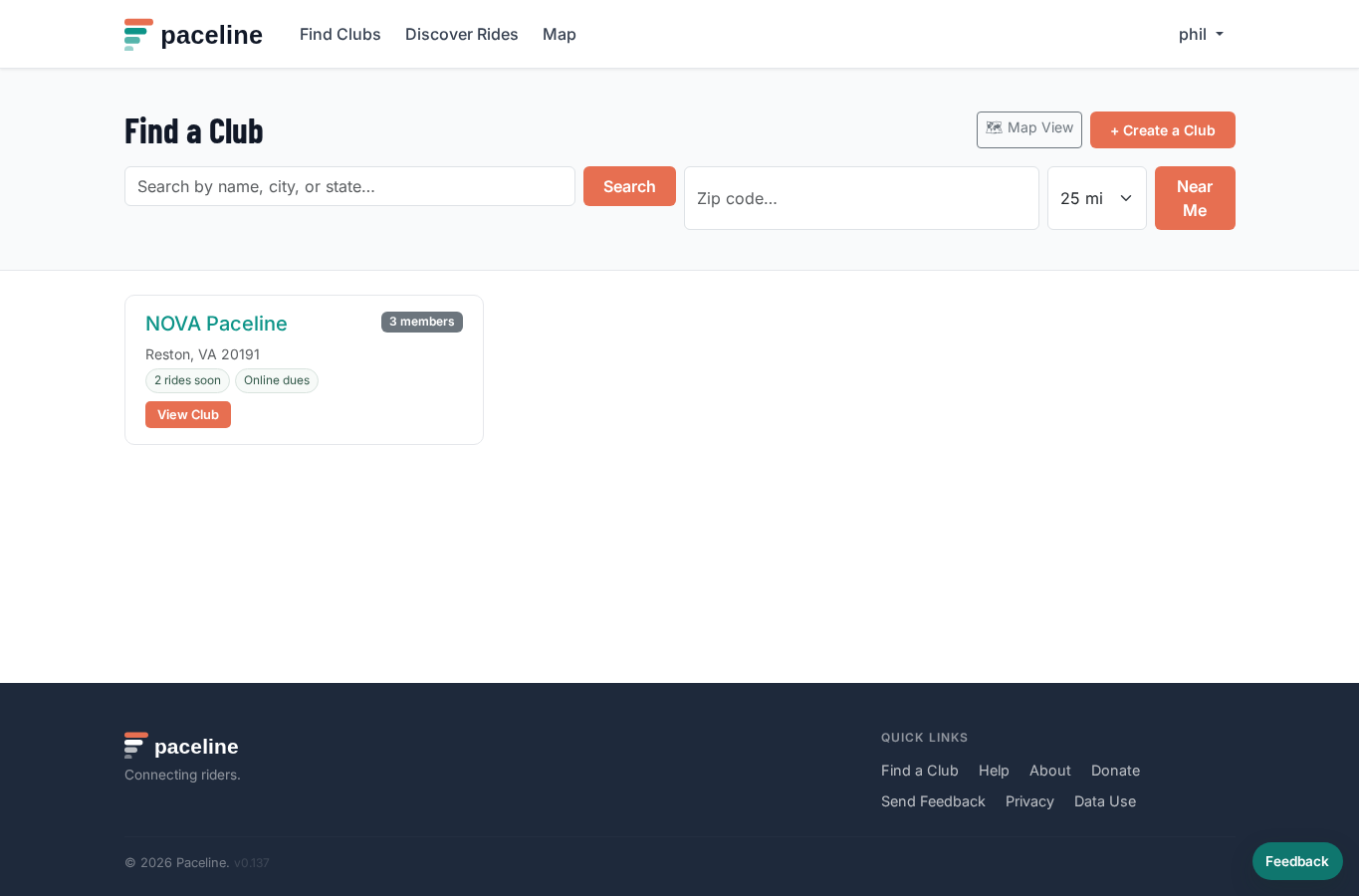Open the Map View button
The height and width of the screenshot is (896, 1359).
pyautogui.click(x=1028, y=129)
